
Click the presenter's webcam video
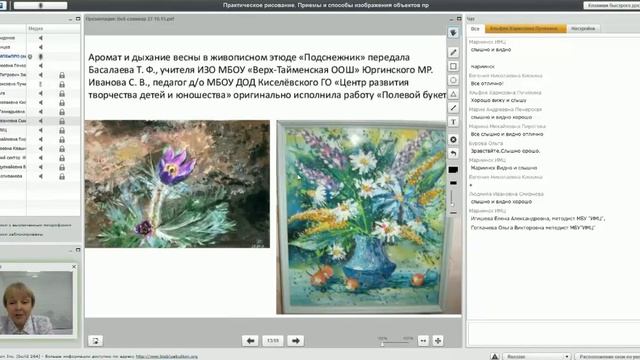(x=37, y=302)
